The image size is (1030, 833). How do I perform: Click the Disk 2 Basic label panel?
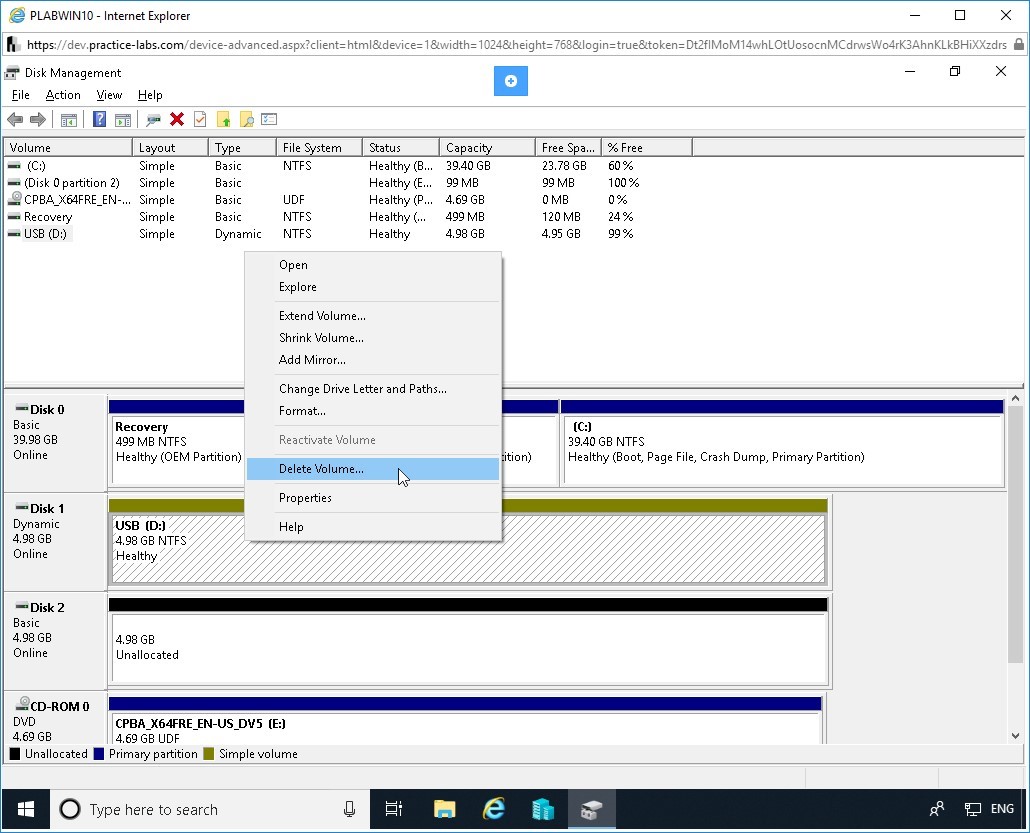click(x=55, y=641)
